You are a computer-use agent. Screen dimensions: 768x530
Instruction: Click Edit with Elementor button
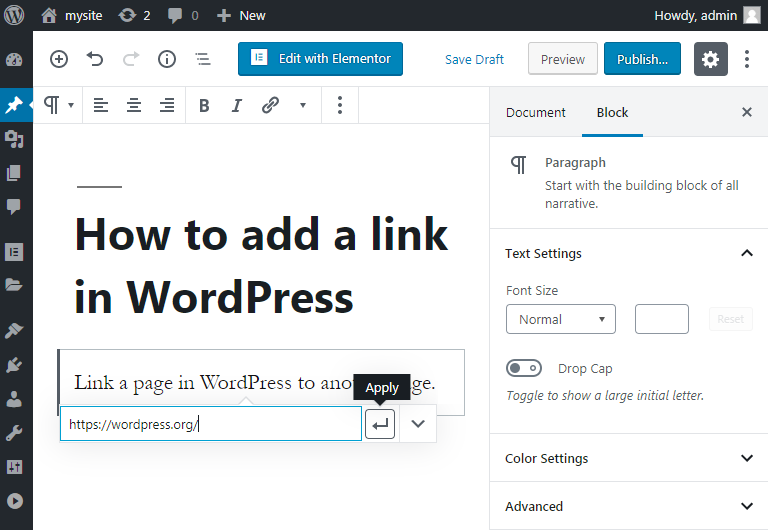[320, 59]
